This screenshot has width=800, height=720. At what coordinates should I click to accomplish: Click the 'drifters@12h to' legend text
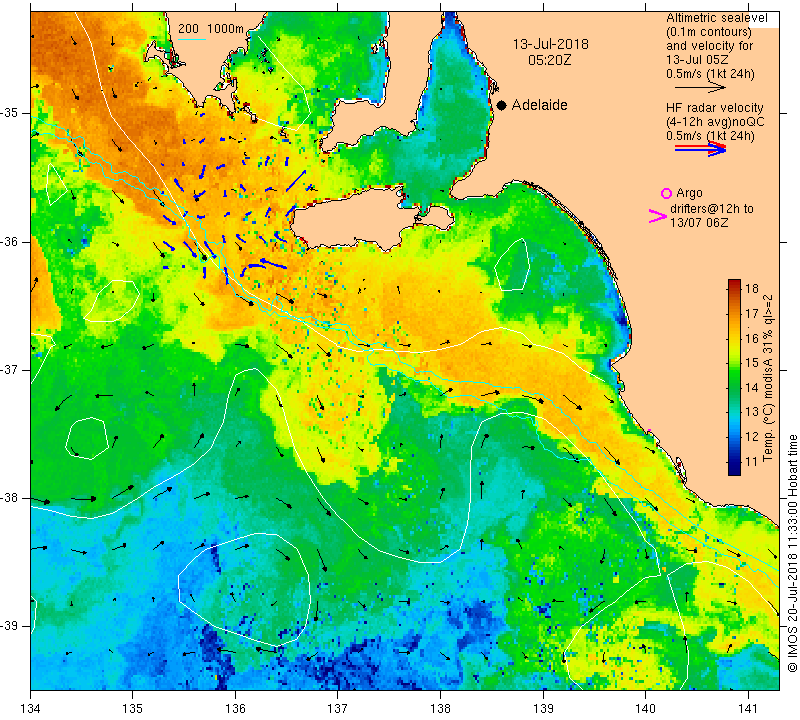(712, 209)
